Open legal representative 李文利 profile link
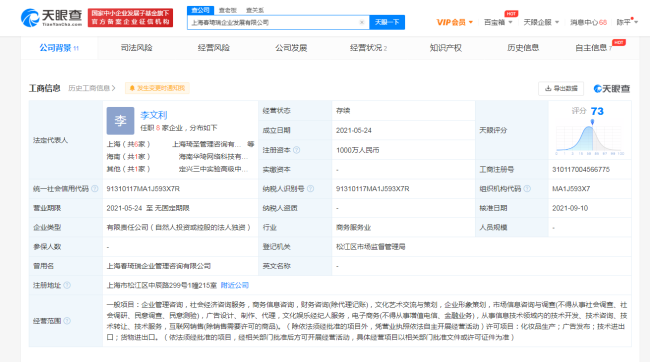650x362 pixels. pyautogui.click(x=154, y=115)
